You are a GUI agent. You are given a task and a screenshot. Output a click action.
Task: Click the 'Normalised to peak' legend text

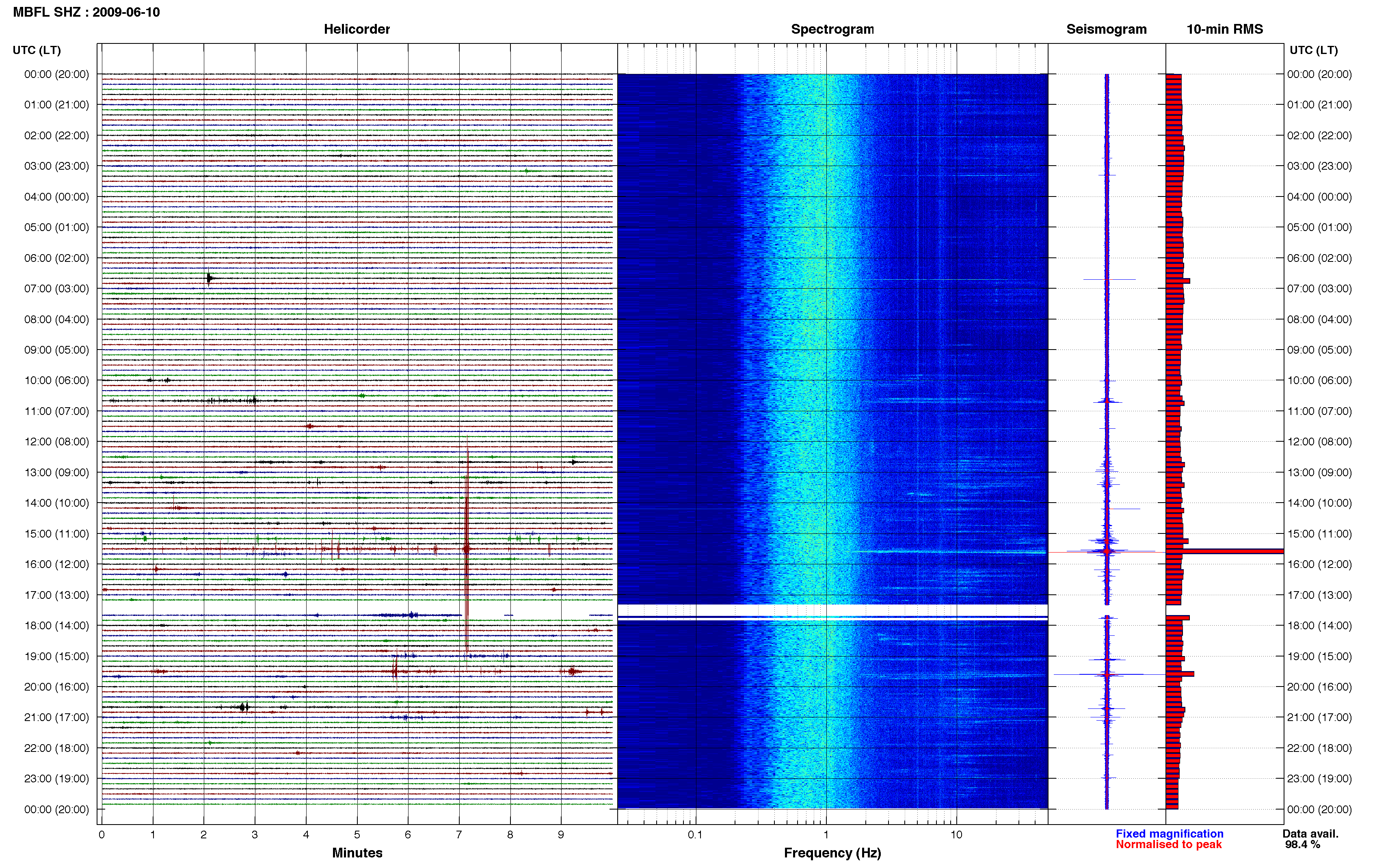point(1169,844)
